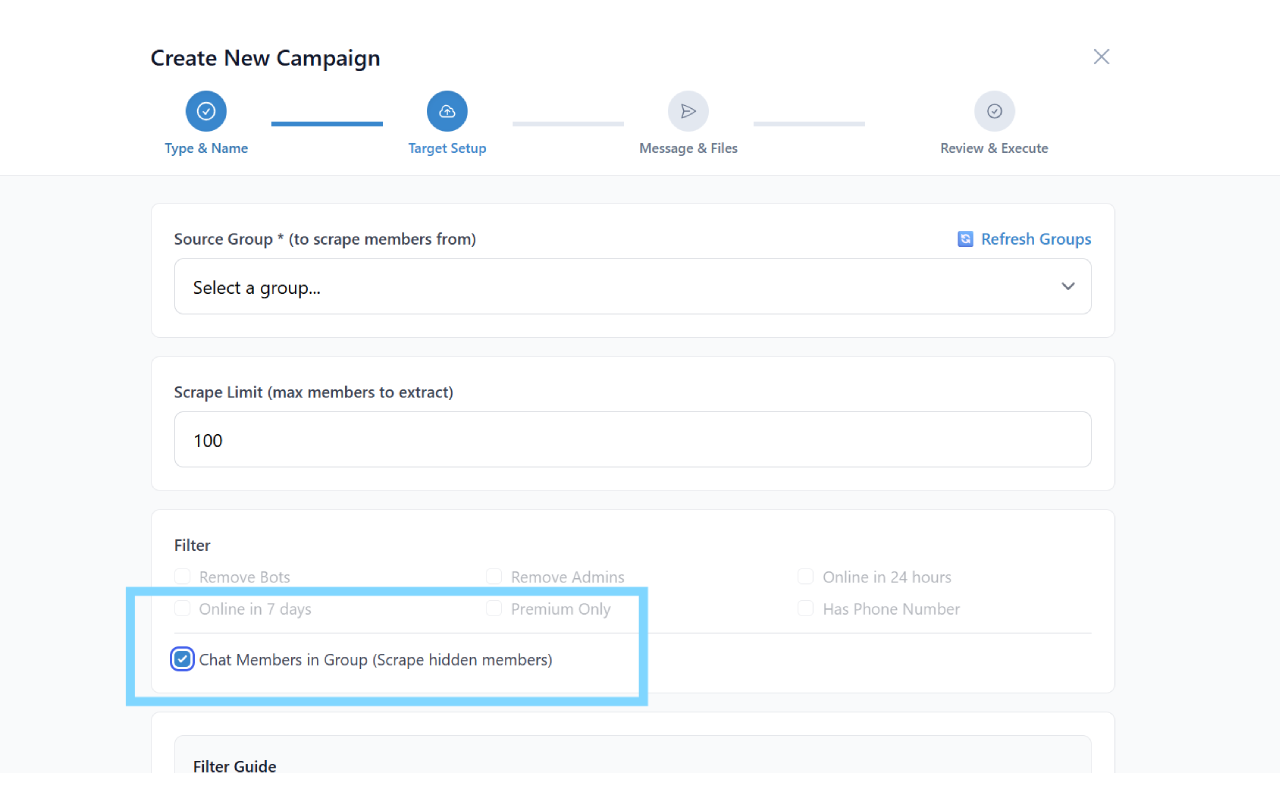This screenshot has height=800, width=1280.
Task: Click the Target Setup cloud upload icon
Action: pyautogui.click(x=447, y=111)
